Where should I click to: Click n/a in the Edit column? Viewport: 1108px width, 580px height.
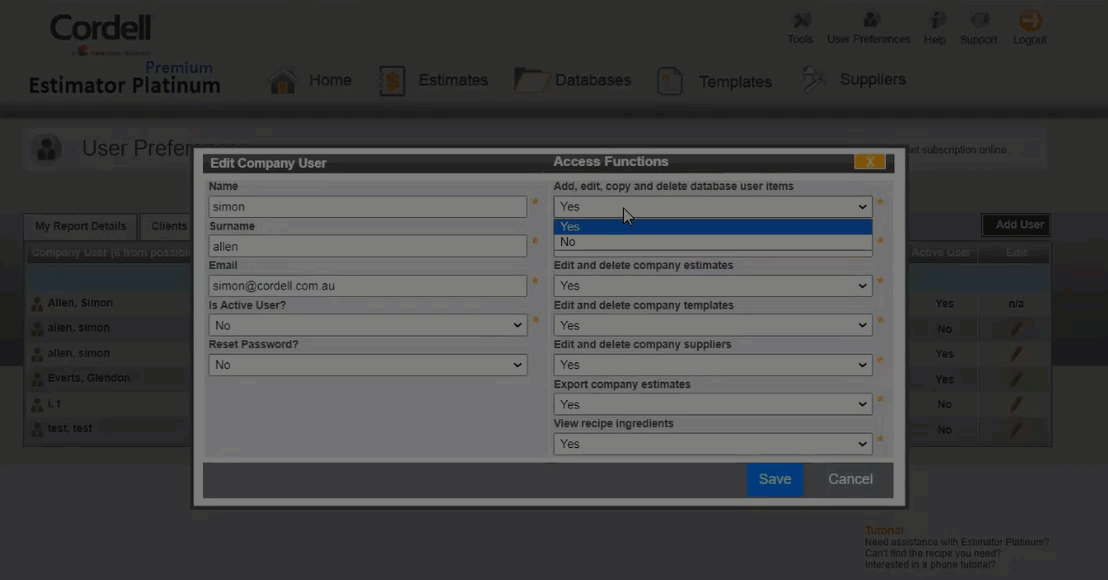[x=1016, y=304]
